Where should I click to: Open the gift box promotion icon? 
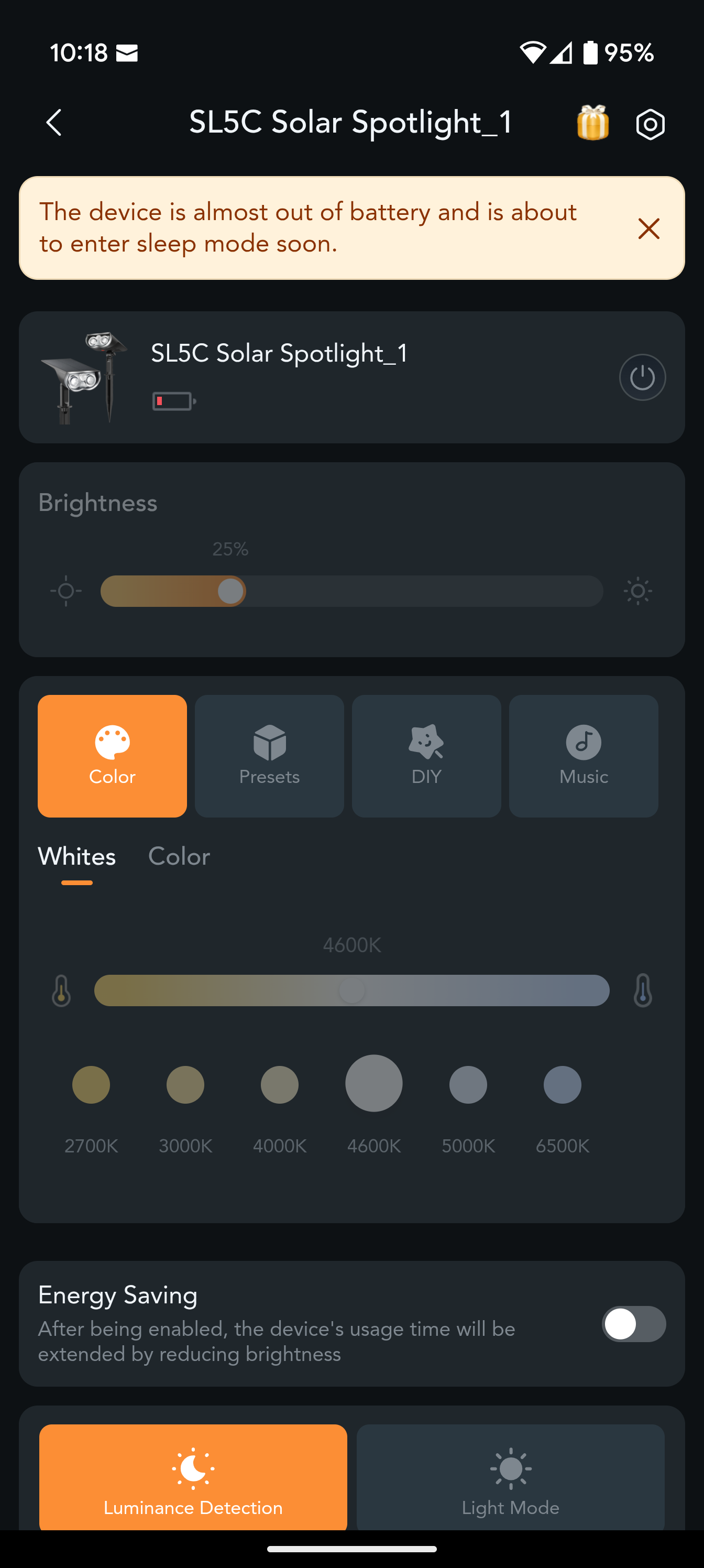(x=592, y=122)
